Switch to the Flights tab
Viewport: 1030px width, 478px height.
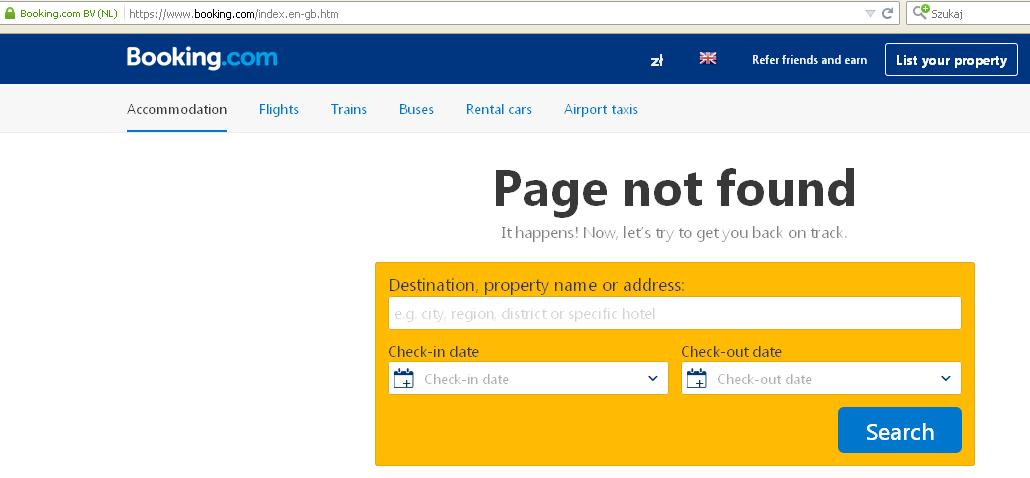click(279, 110)
